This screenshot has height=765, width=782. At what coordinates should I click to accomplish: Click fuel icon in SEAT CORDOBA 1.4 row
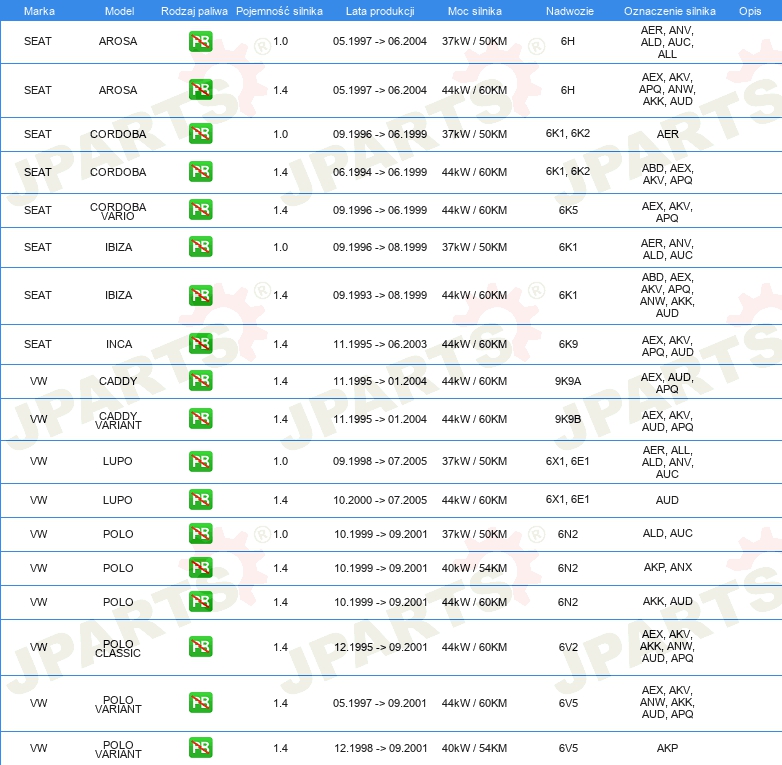(200, 172)
